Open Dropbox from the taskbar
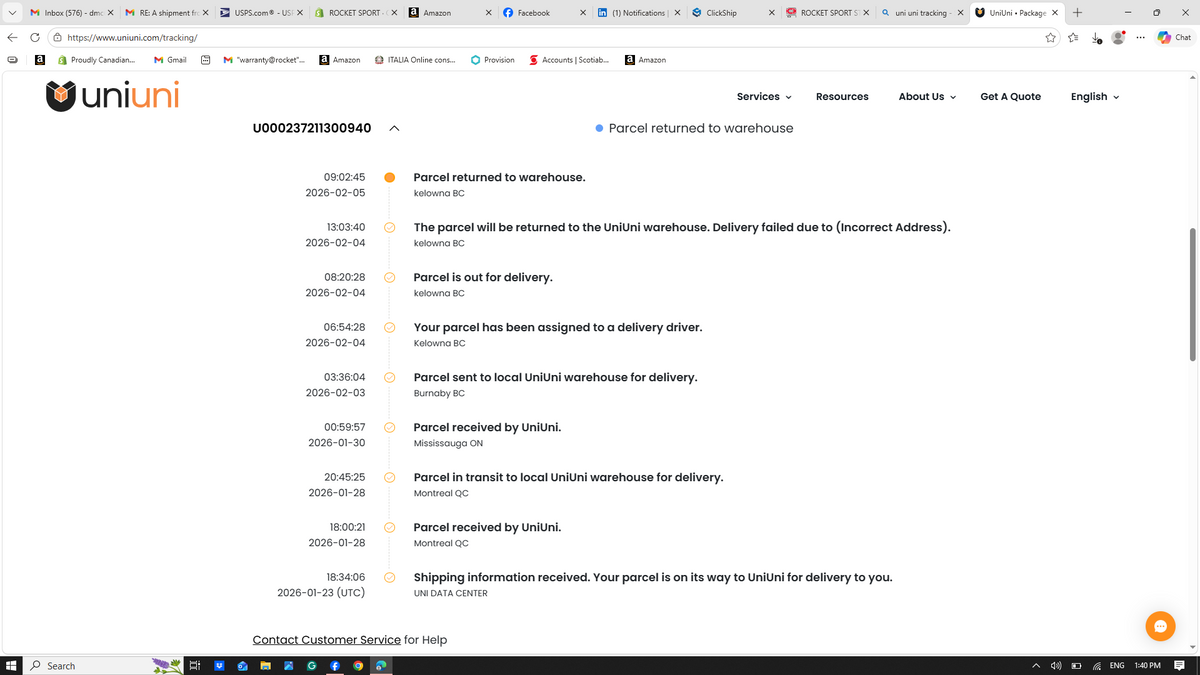The height and width of the screenshot is (675, 1200). [218, 665]
